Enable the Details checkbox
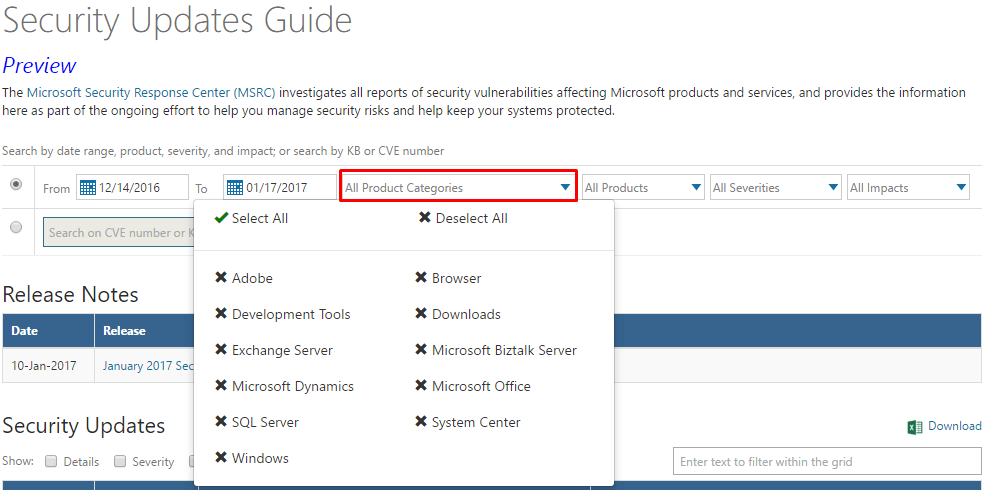 pos(51,462)
